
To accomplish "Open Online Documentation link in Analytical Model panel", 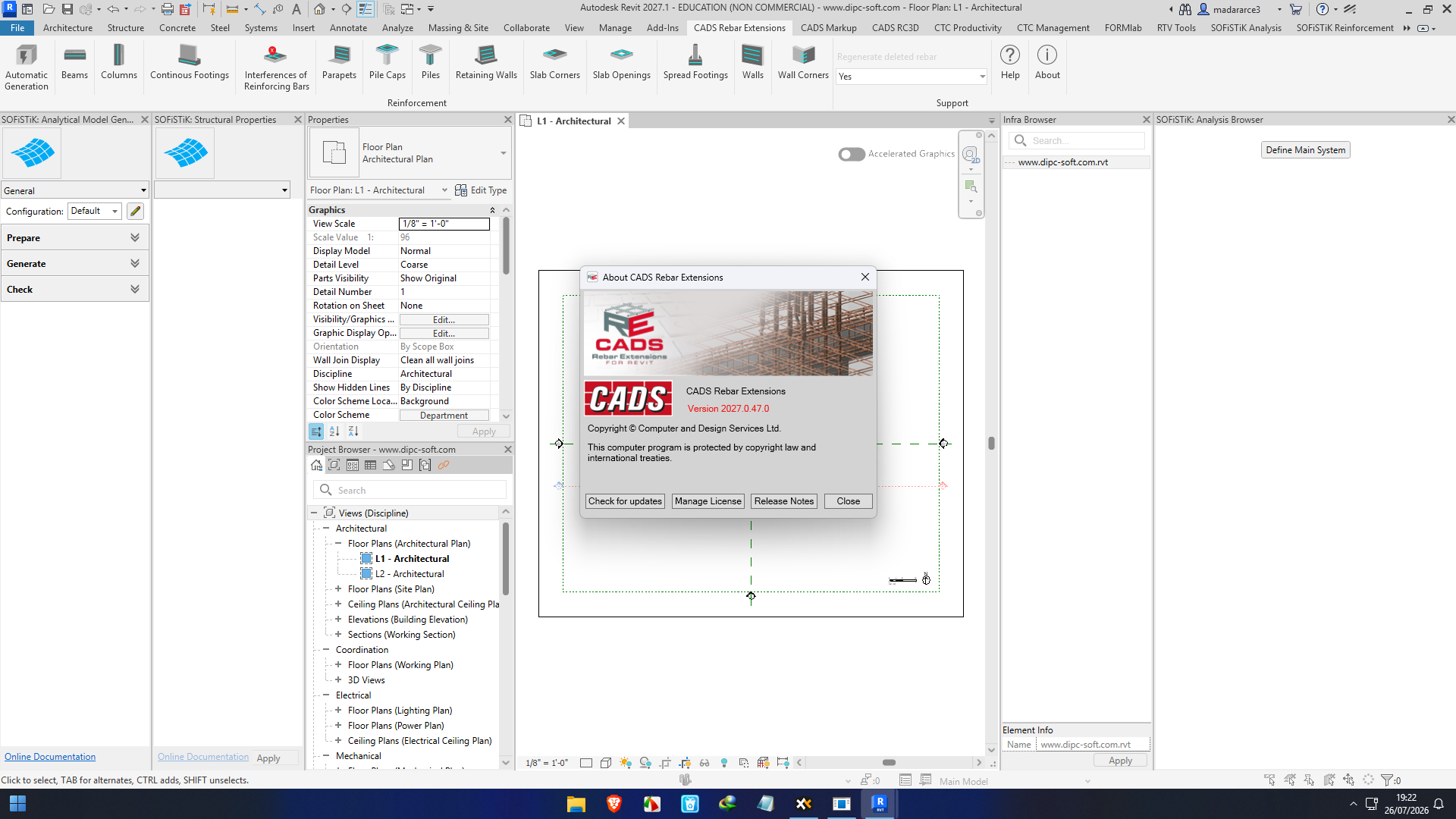I will coord(50,757).
